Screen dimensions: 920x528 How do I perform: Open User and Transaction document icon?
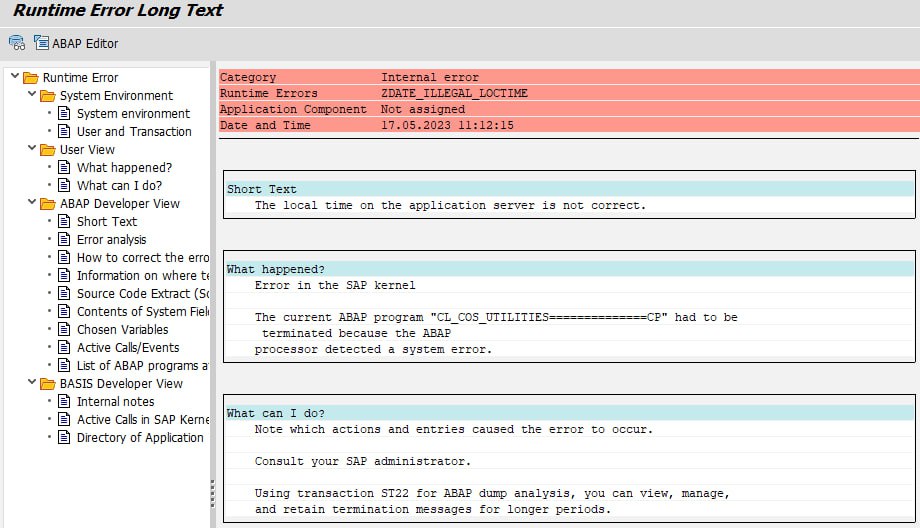[x=65, y=131]
